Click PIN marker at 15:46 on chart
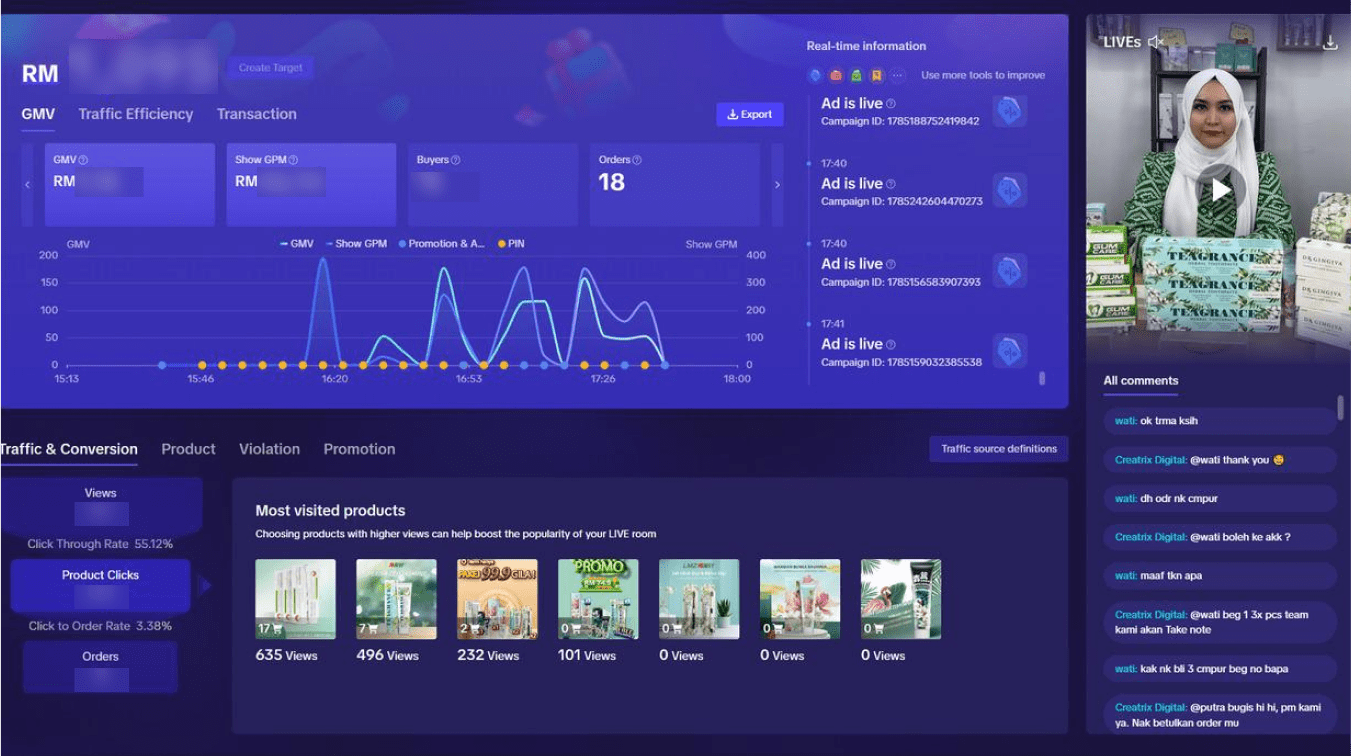1351x756 pixels. (x=202, y=365)
